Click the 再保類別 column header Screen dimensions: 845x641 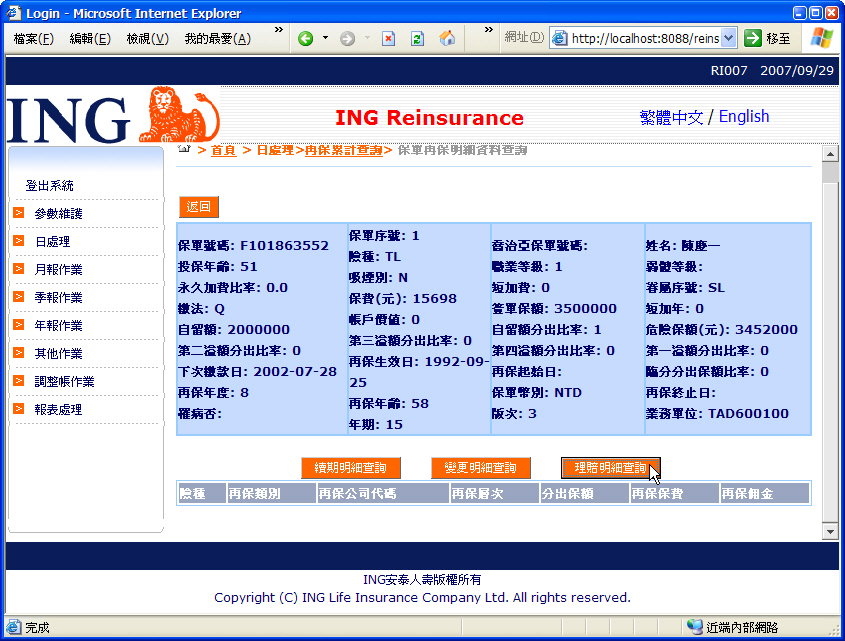[271, 493]
